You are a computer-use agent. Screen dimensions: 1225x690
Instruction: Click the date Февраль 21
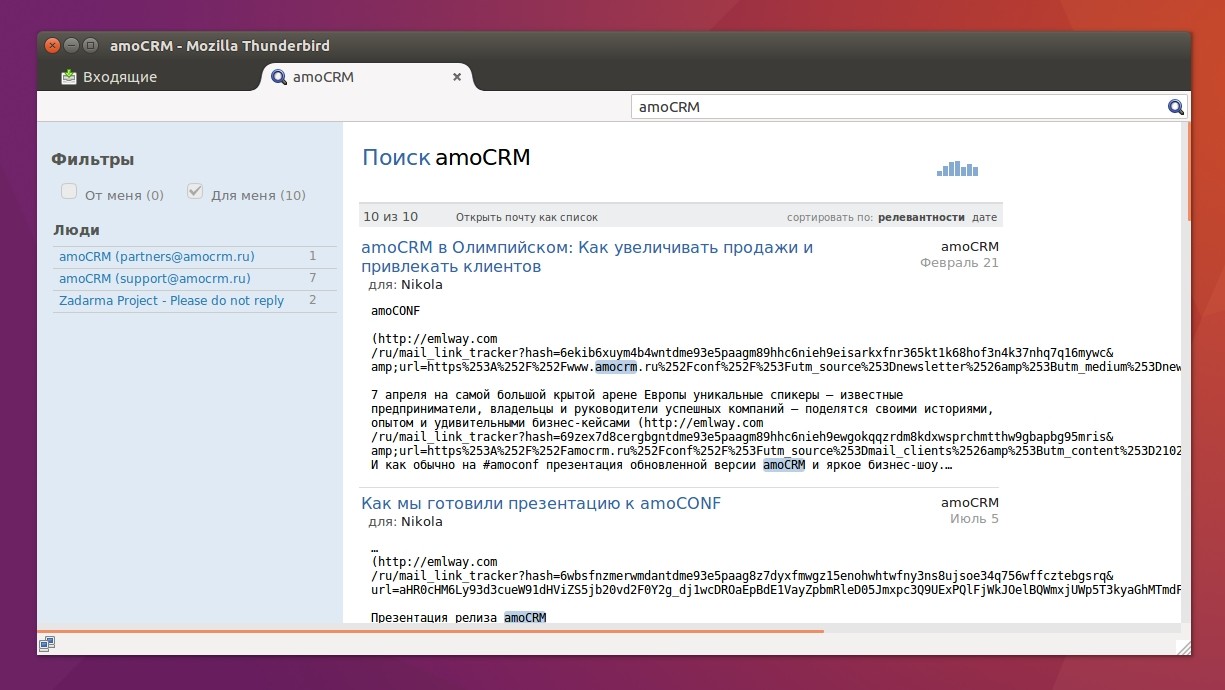click(959, 263)
